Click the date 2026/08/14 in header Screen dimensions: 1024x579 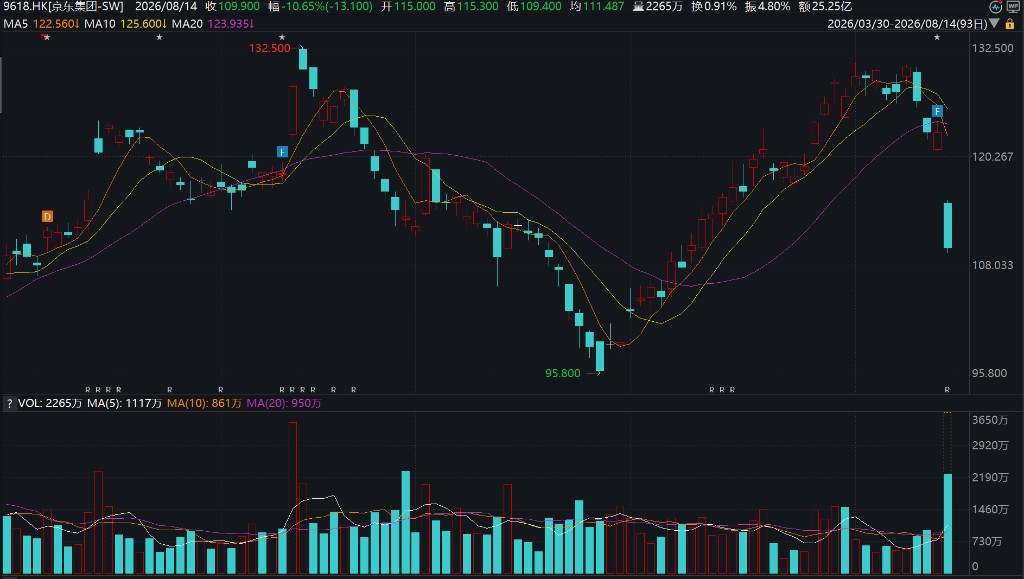pyautogui.click(x=166, y=7)
